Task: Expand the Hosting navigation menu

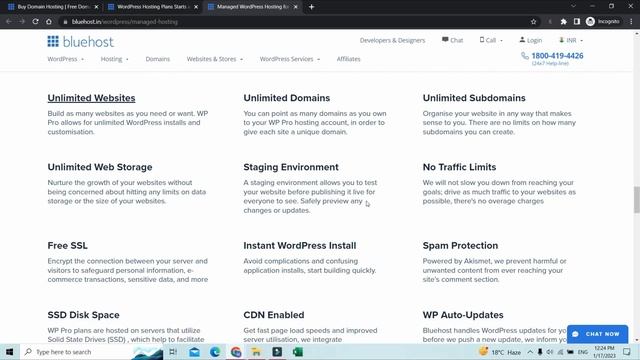Action: [115, 59]
